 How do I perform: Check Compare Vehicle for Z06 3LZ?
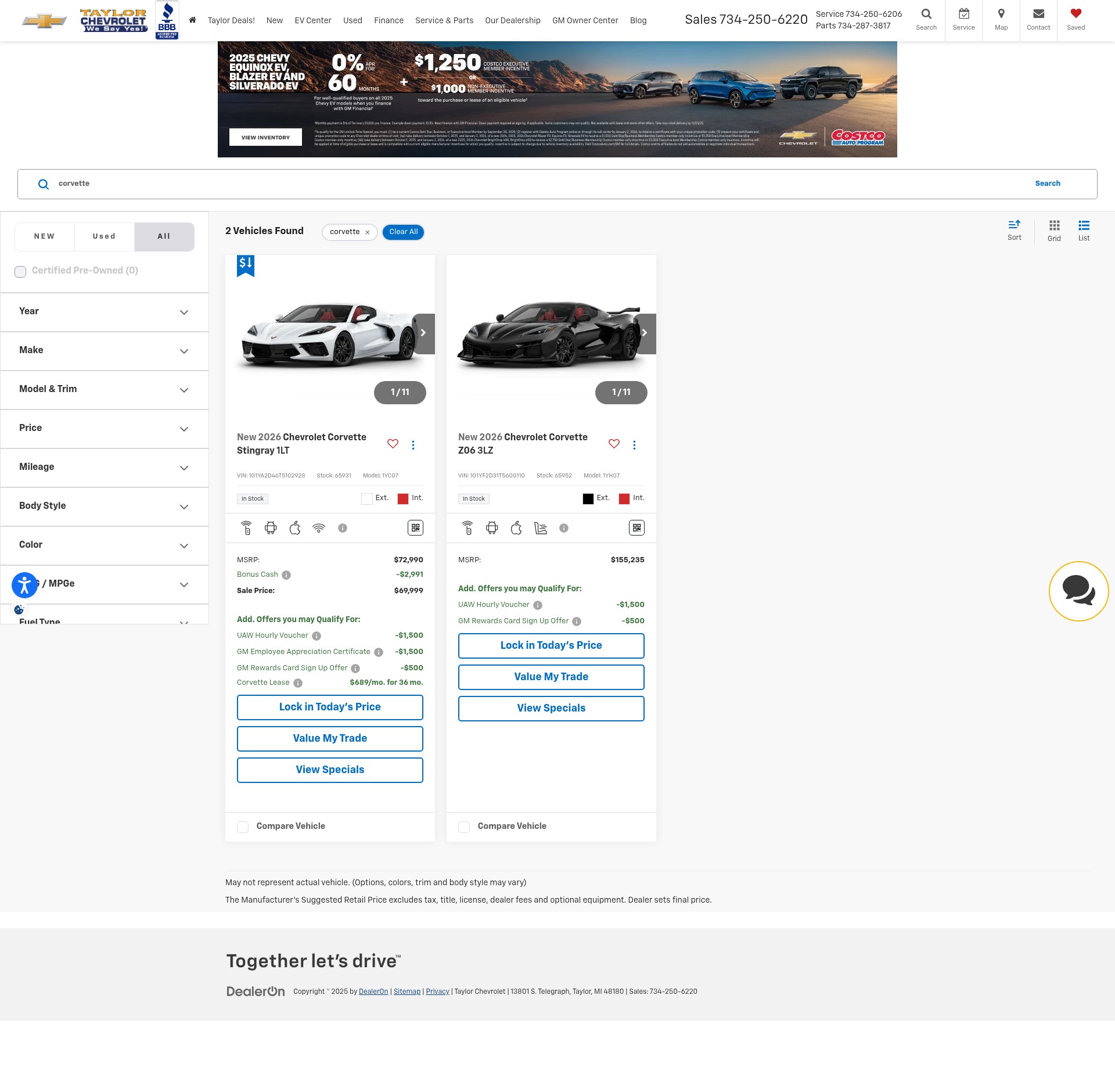point(464,827)
